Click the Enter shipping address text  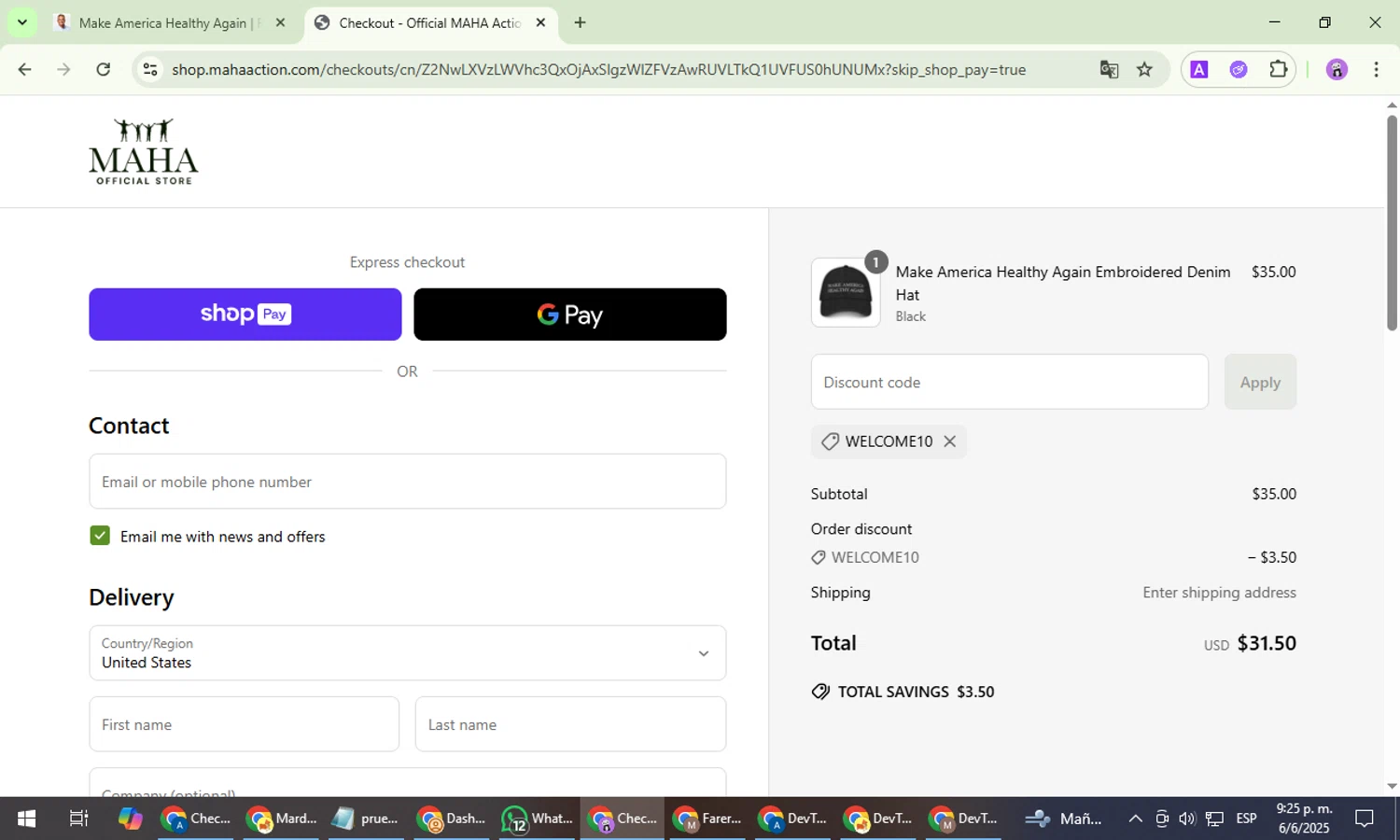1219,593
